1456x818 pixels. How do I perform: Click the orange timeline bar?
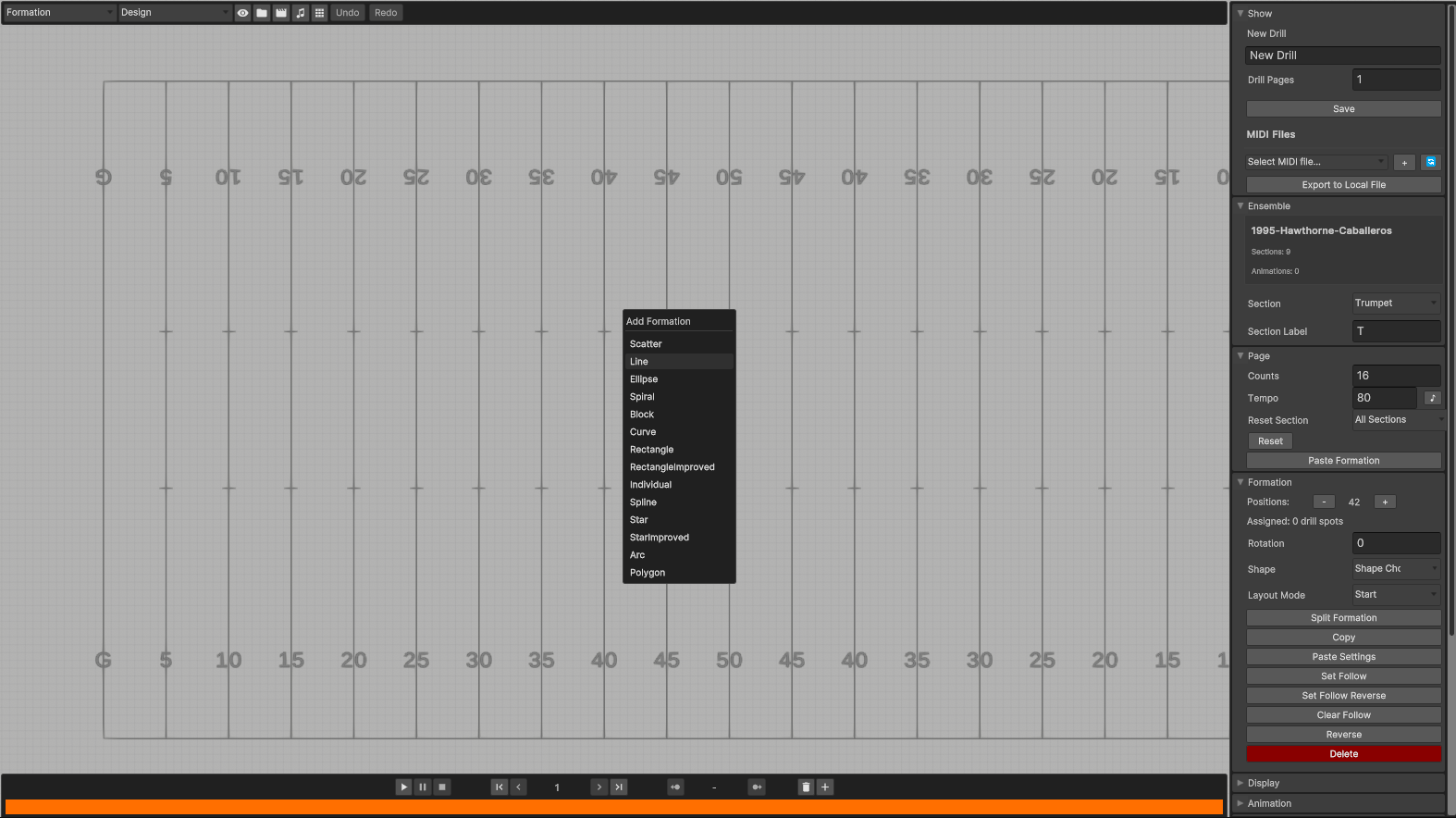[613, 807]
